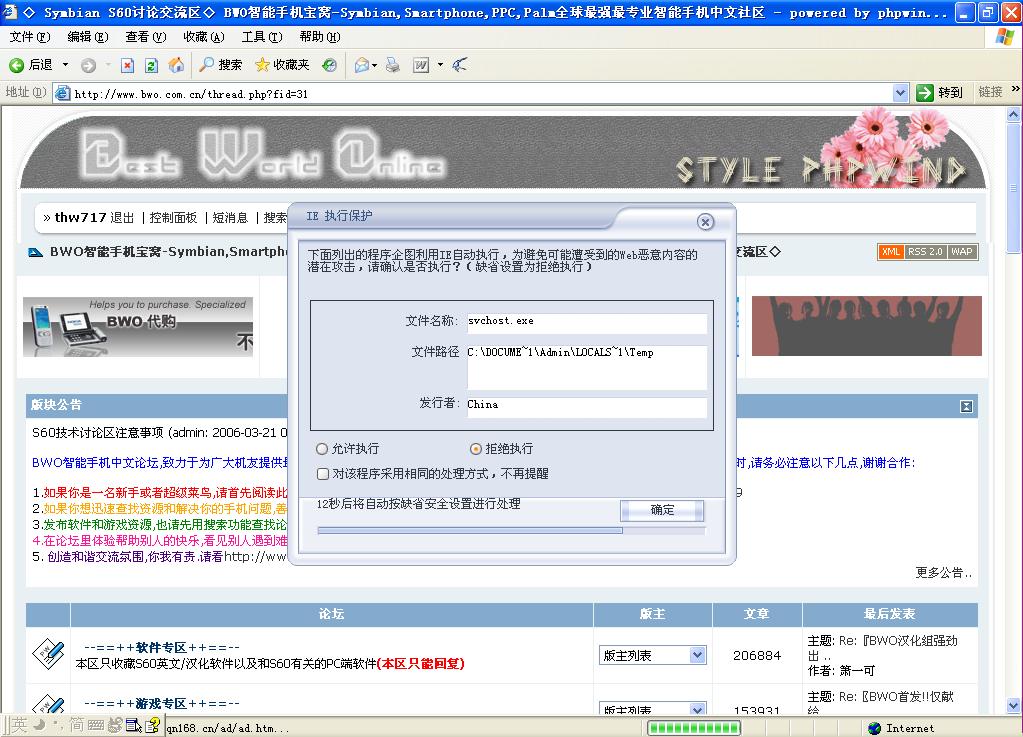Click the Internet zone globe icon

click(x=874, y=728)
